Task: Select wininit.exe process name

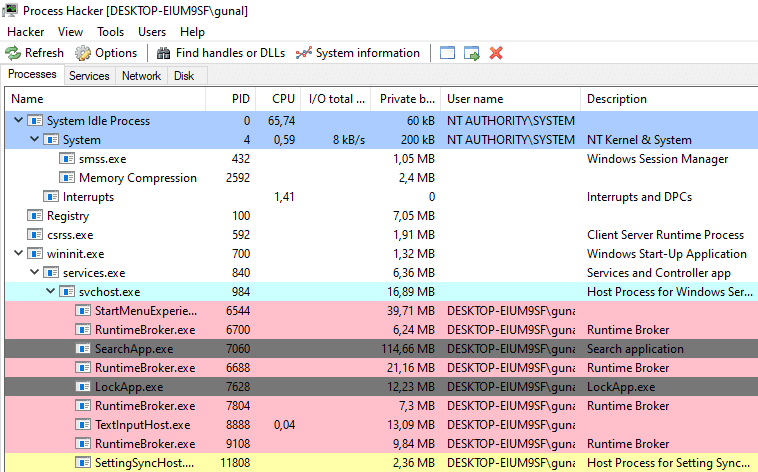Action: coord(75,254)
